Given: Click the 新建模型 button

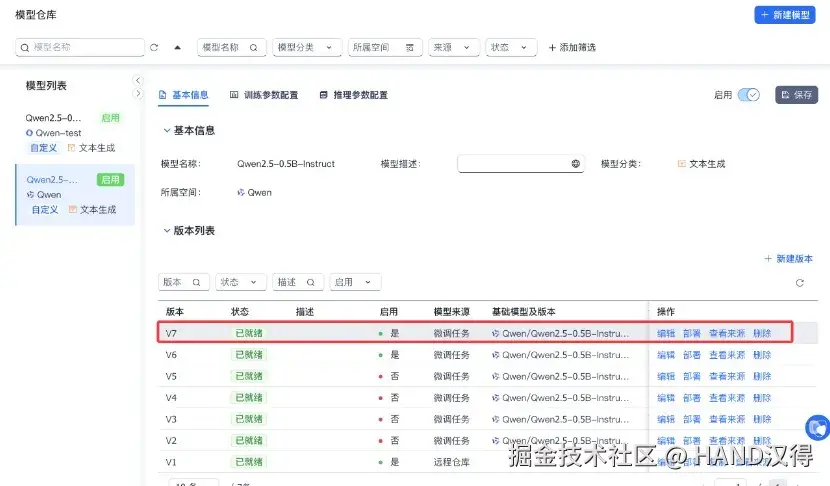Looking at the screenshot, I should [x=784, y=15].
